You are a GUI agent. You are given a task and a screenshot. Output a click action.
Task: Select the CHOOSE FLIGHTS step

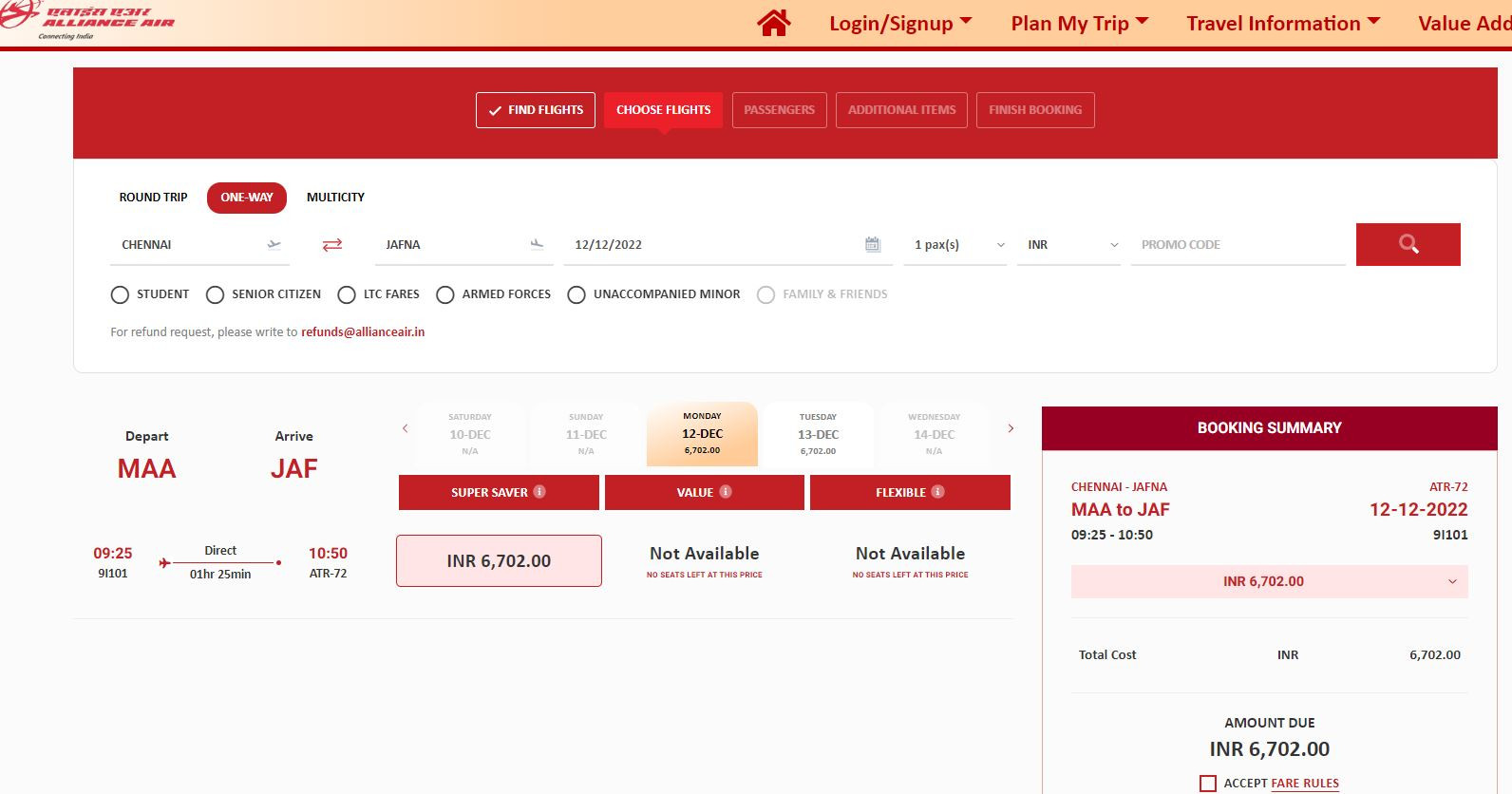pos(664,110)
